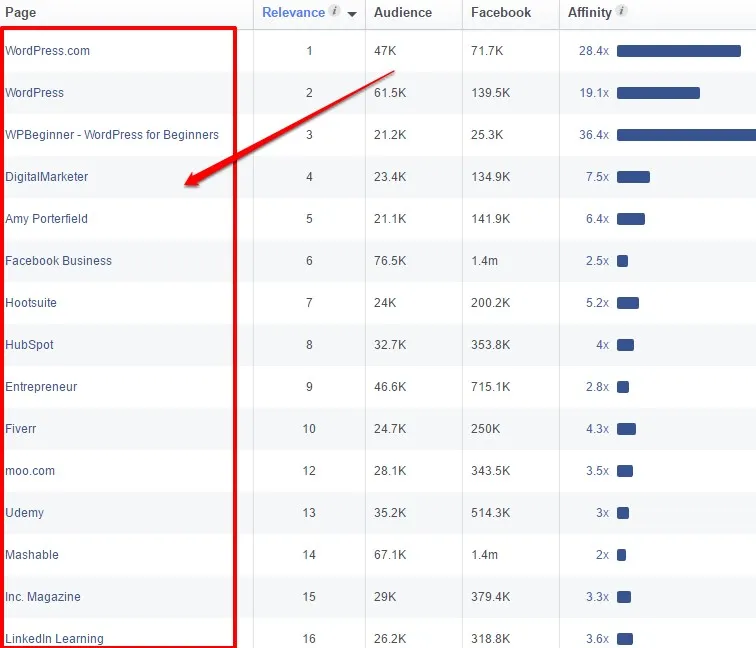Open the WordPress.com page link

coord(47,51)
